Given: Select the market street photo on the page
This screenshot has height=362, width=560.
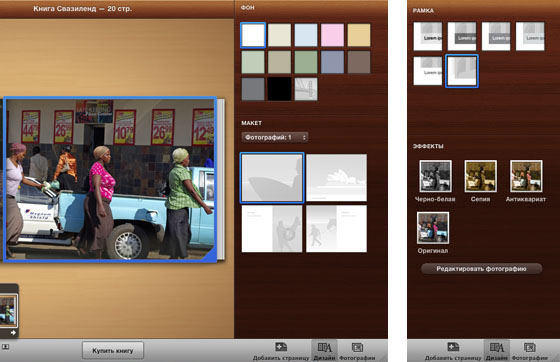Looking at the screenshot, I should tap(110, 179).
